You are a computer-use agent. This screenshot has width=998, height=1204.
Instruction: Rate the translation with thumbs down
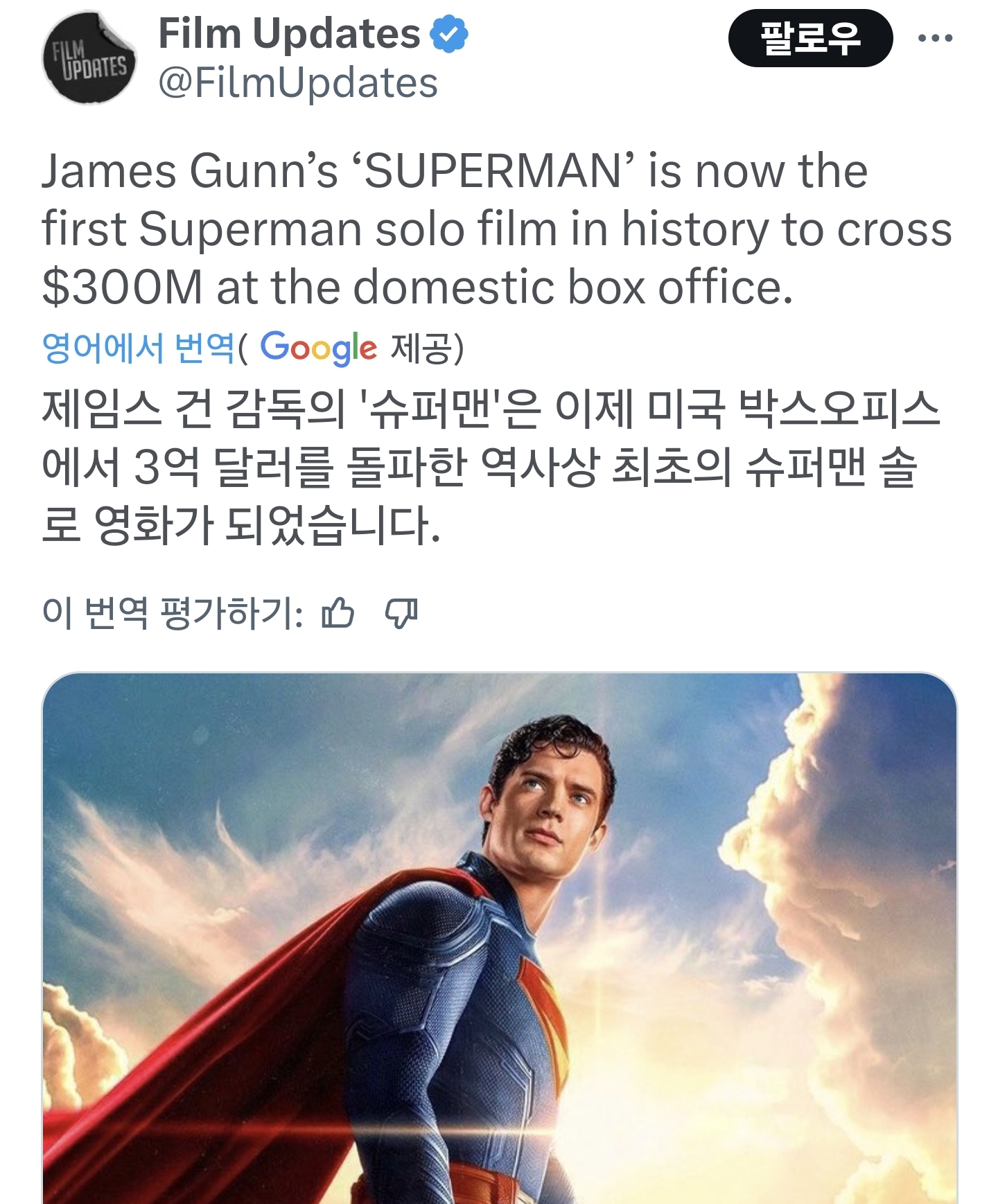(401, 613)
